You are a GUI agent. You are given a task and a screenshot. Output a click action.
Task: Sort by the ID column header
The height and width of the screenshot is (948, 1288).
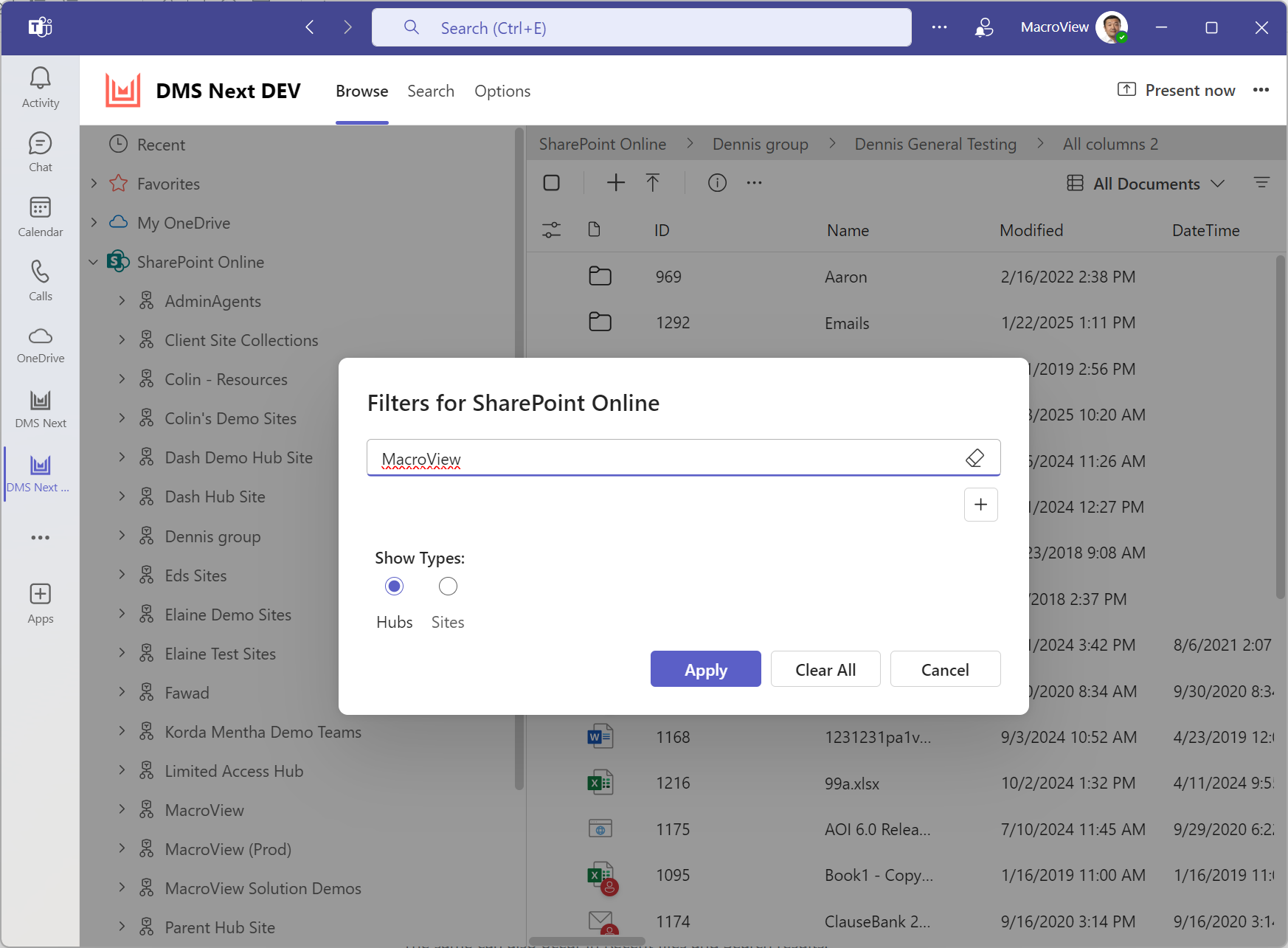tap(661, 230)
